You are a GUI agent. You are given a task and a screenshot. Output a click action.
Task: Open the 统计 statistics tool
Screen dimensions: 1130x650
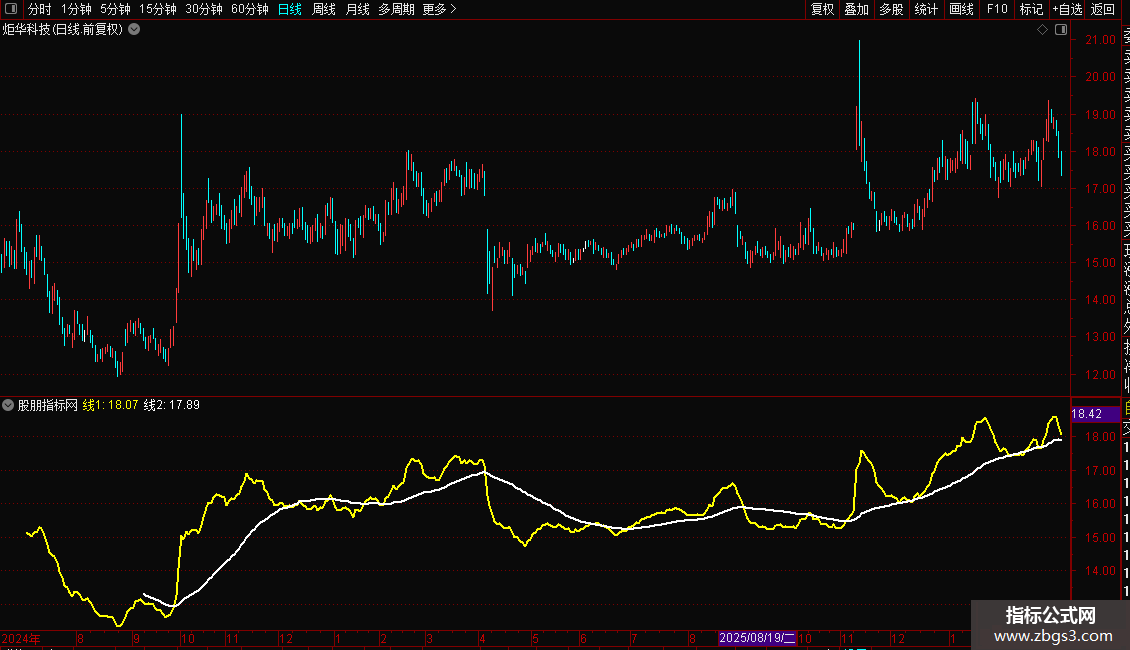926,9
